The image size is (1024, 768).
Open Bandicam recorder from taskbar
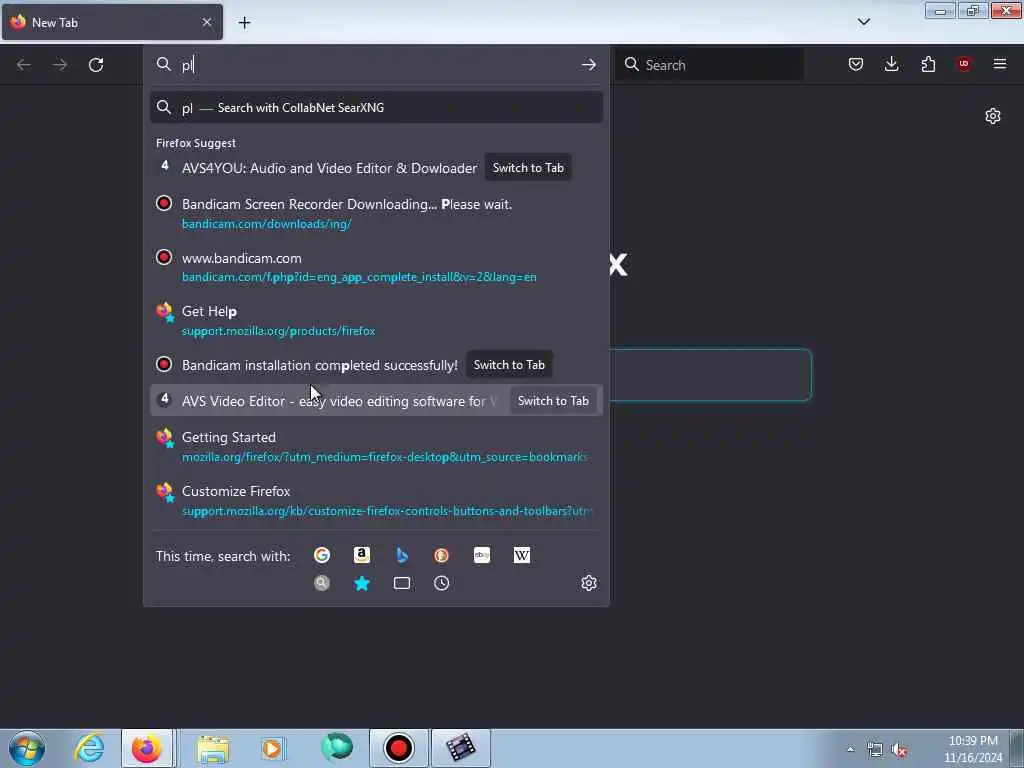click(x=398, y=748)
